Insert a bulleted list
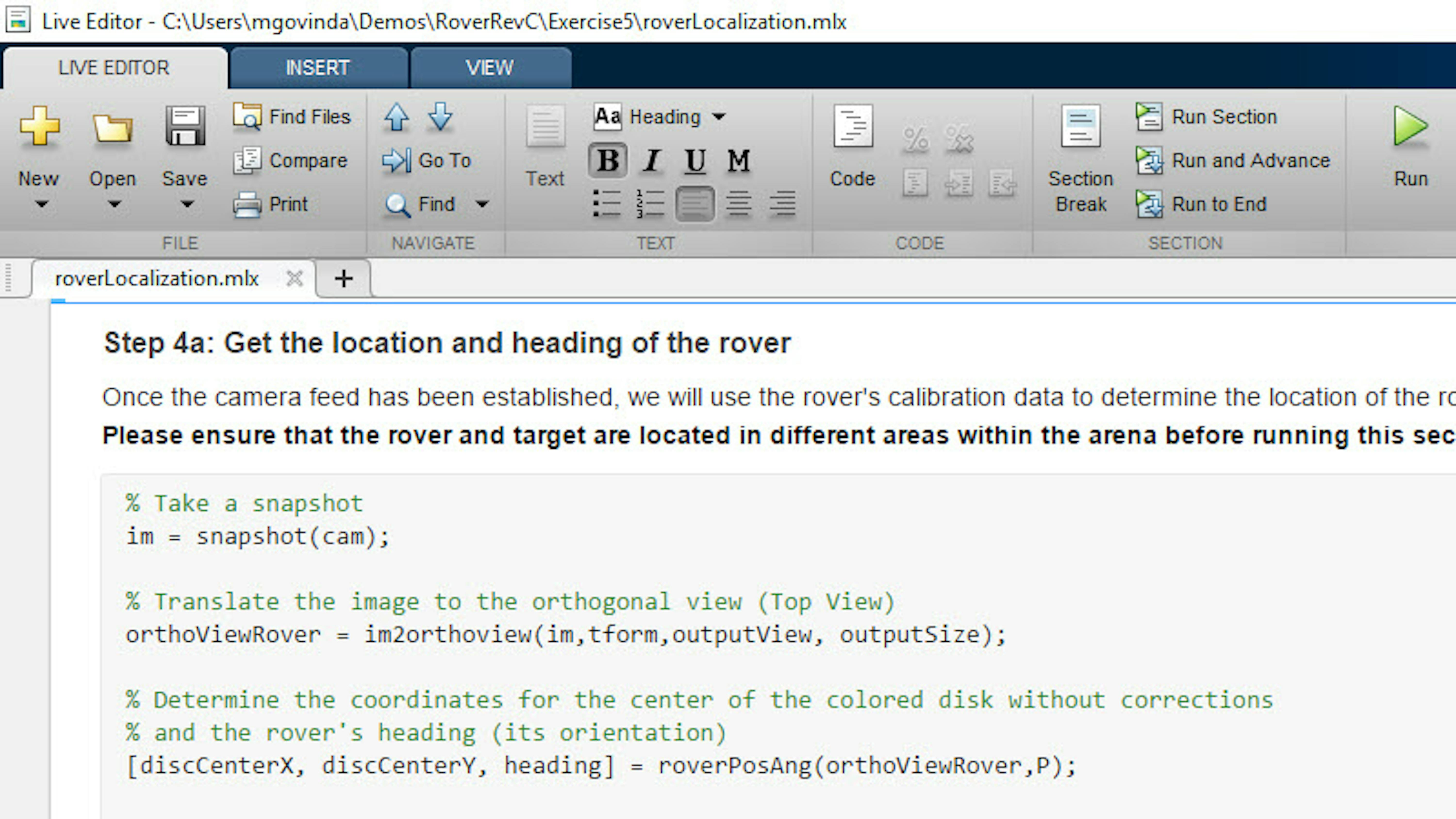 pos(607,204)
